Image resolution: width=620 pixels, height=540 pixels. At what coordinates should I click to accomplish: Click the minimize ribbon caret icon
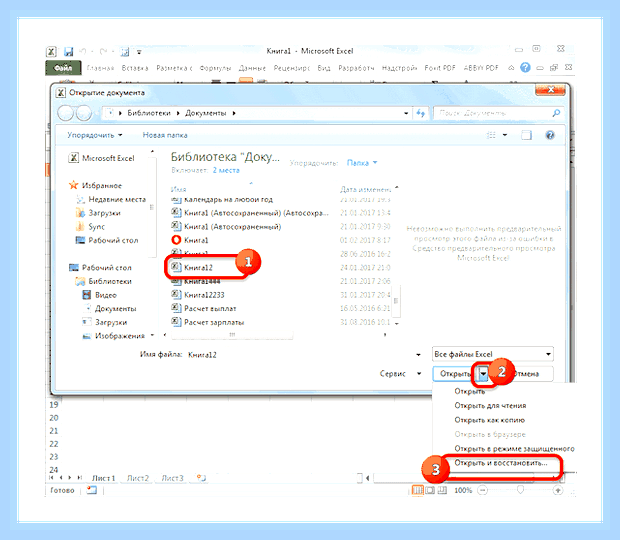511,68
